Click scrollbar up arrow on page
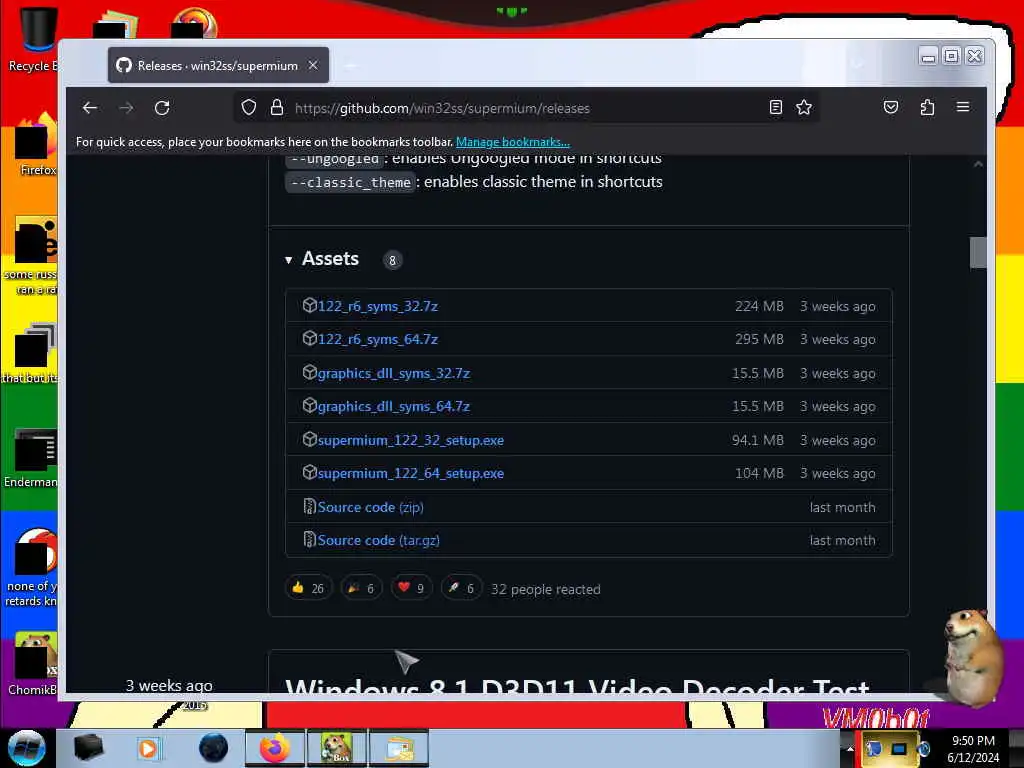This screenshot has width=1024, height=768. [978, 165]
